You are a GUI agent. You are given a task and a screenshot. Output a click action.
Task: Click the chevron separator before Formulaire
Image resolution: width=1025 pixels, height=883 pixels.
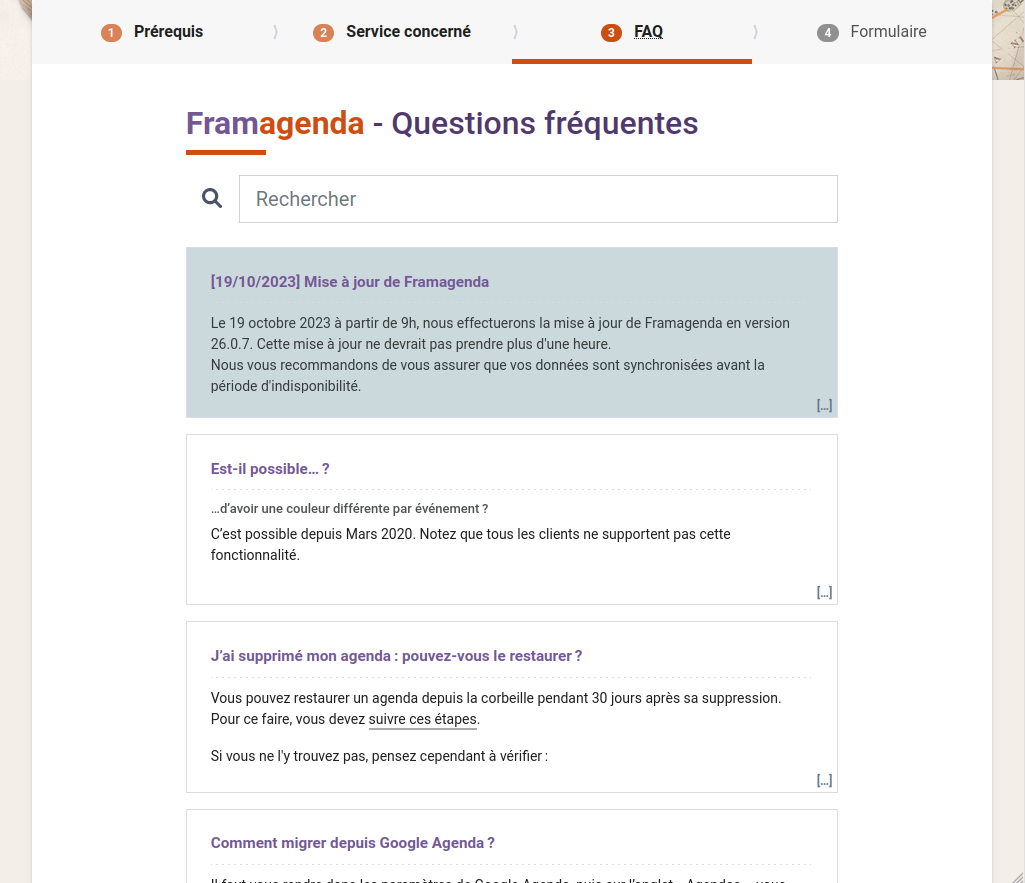[x=757, y=32]
